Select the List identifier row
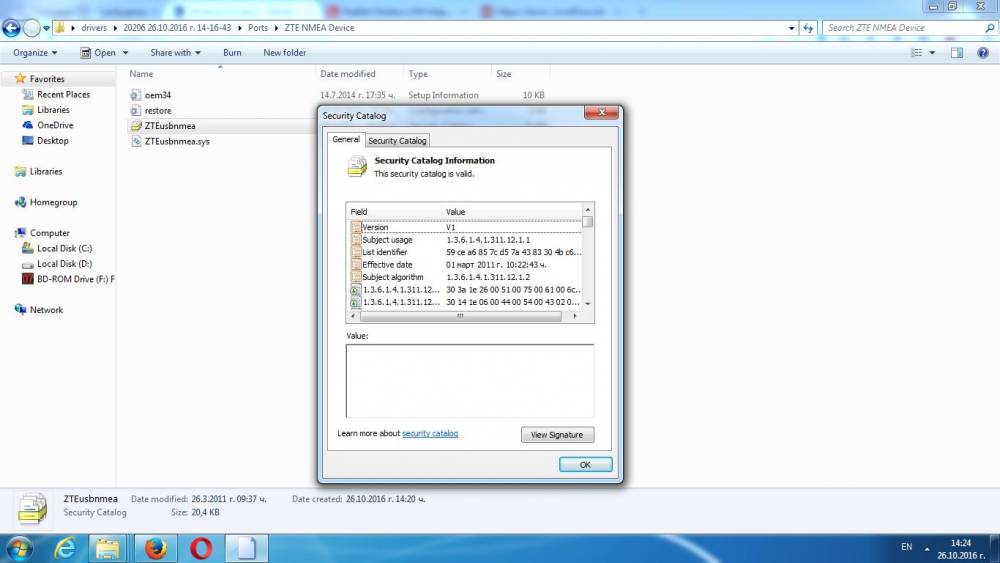Image resolution: width=1000 pixels, height=563 pixels. 466,252
